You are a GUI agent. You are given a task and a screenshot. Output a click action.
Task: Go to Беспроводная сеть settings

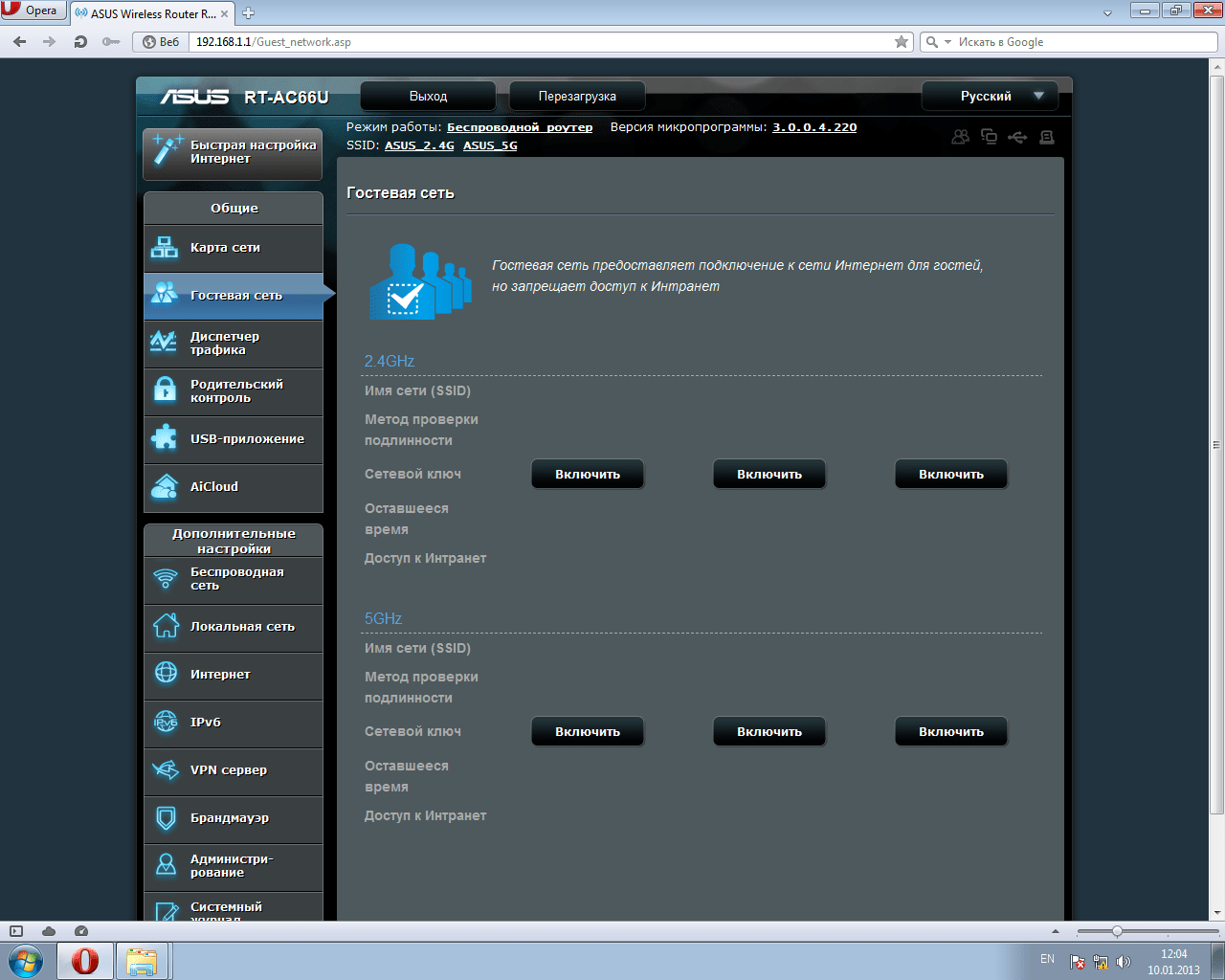[x=234, y=579]
